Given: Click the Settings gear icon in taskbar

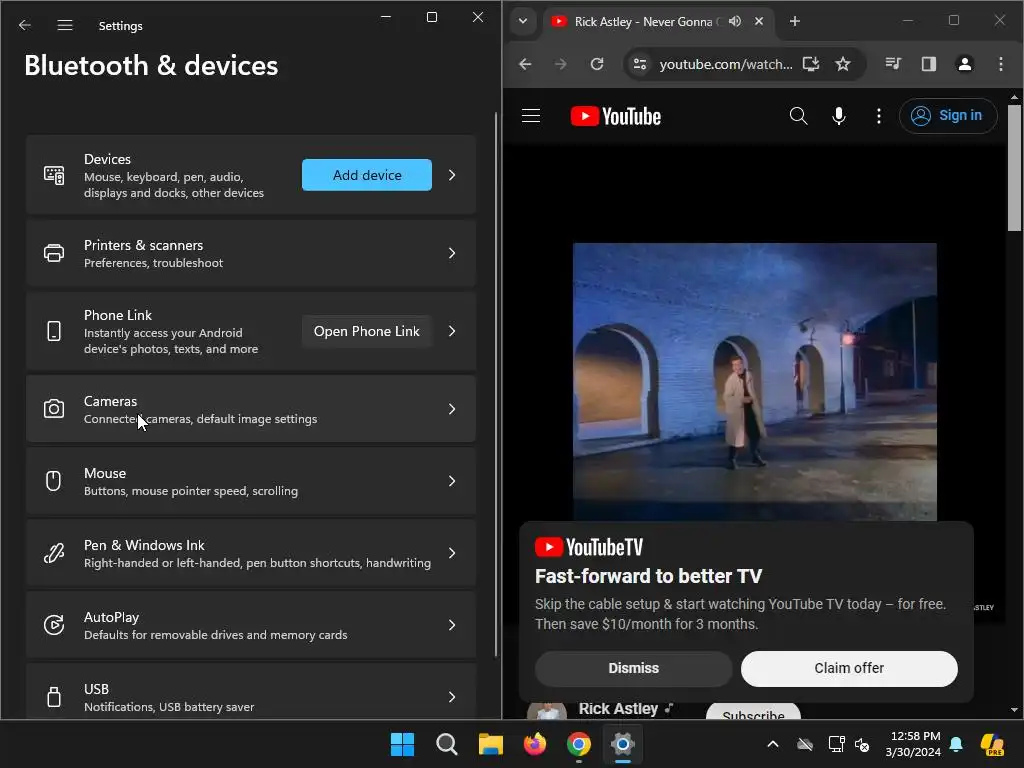Looking at the screenshot, I should [x=623, y=744].
